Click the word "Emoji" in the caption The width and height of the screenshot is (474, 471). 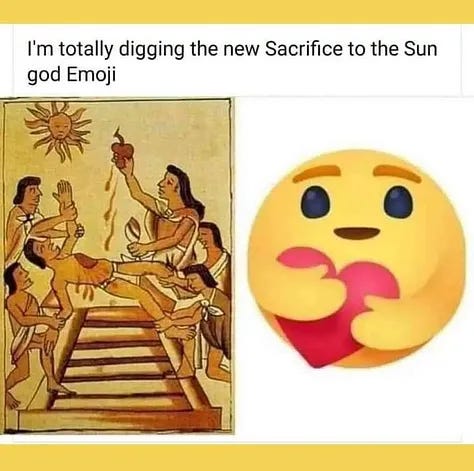coord(91,75)
